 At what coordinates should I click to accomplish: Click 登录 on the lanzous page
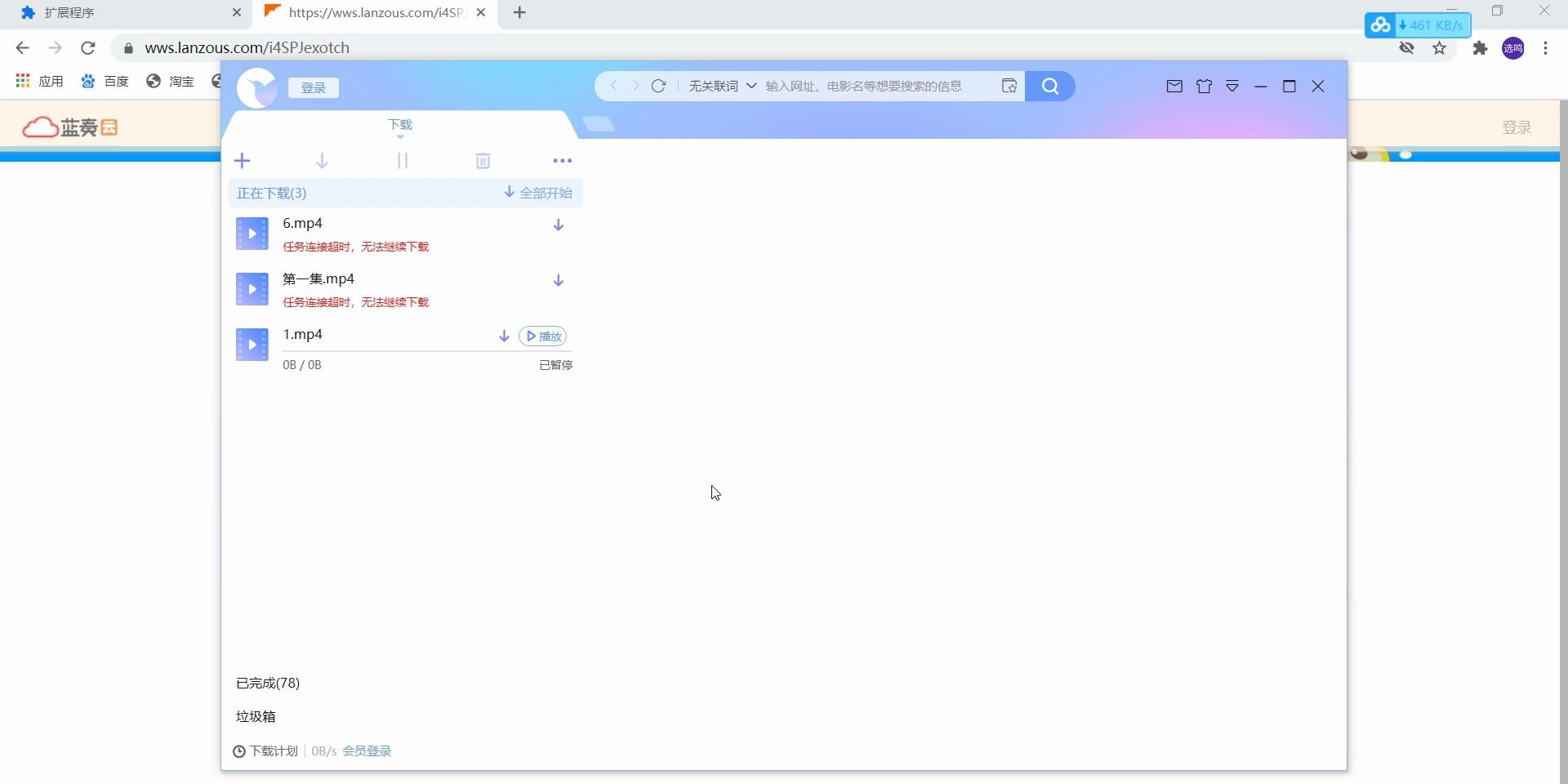(1517, 127)
